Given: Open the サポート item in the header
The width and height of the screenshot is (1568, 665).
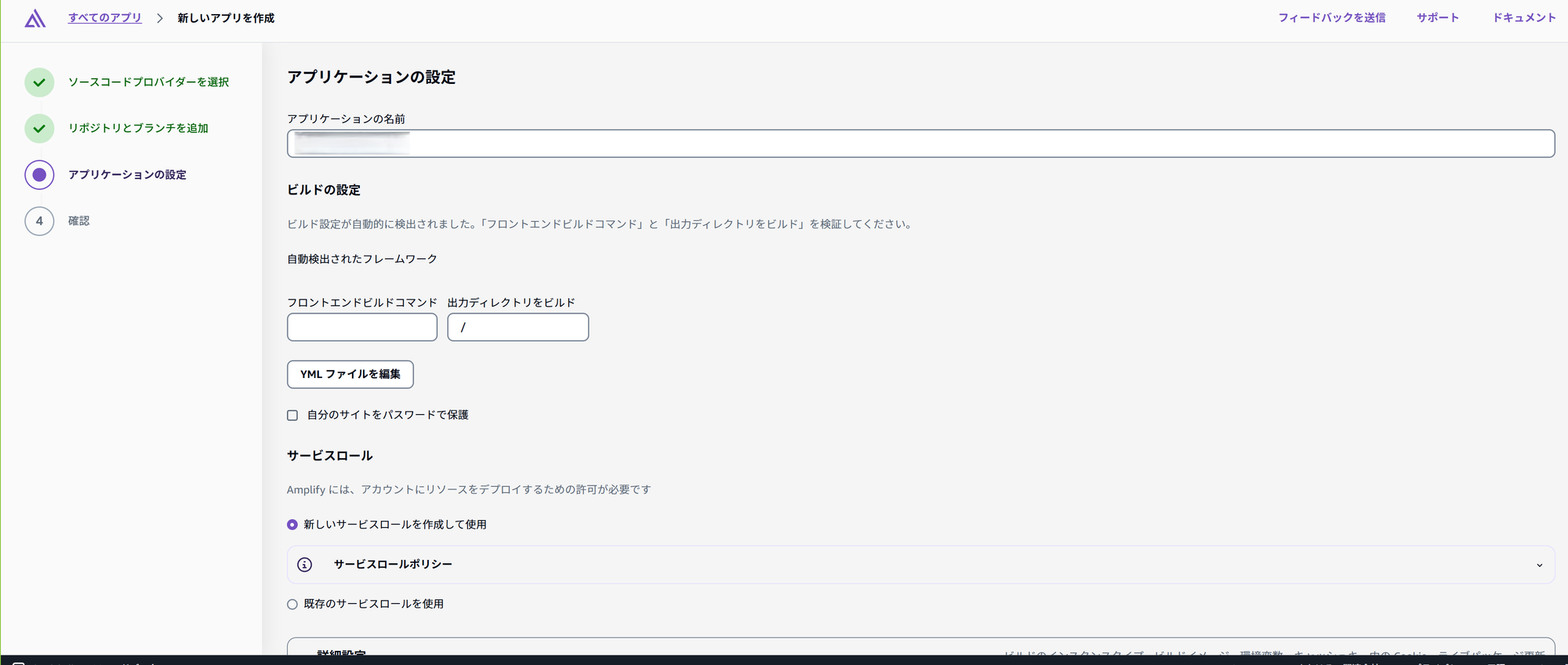Looking at the screenshot, I should [1437, 18].
